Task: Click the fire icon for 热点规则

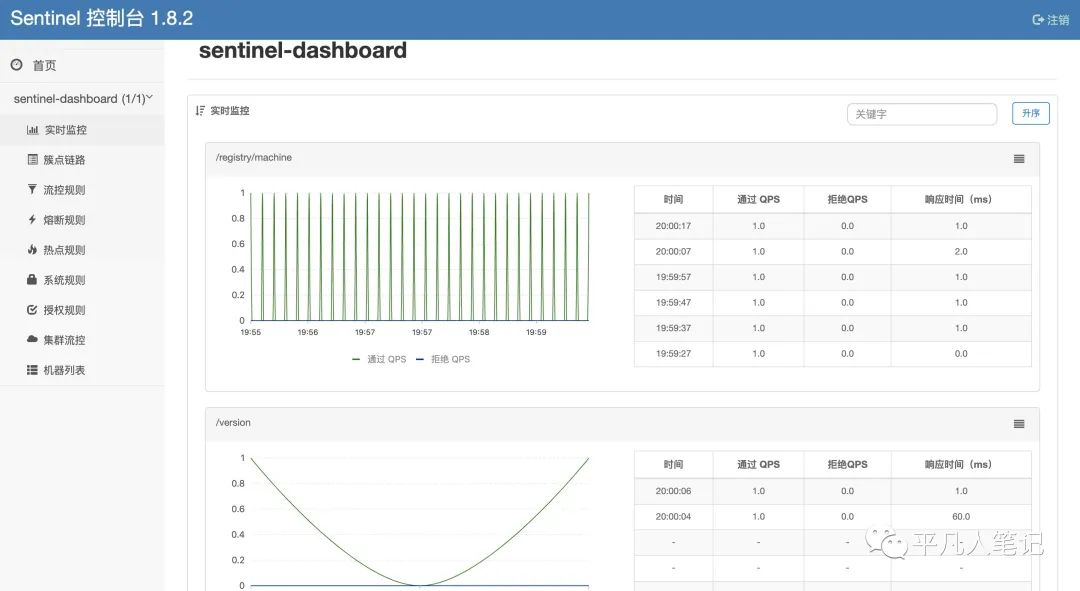Action: point(32,249)
